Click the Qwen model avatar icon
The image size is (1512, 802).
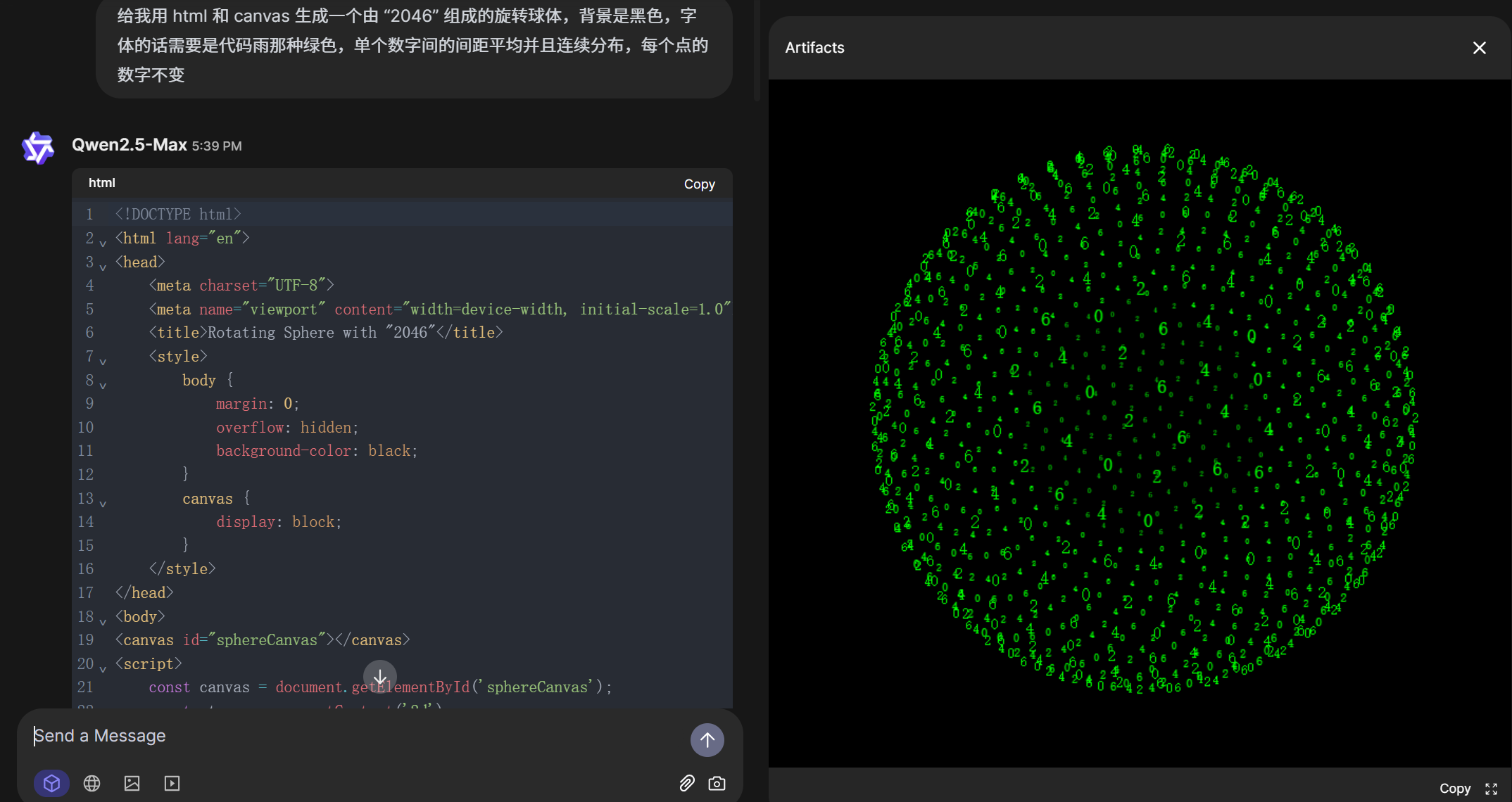(38, 148)
